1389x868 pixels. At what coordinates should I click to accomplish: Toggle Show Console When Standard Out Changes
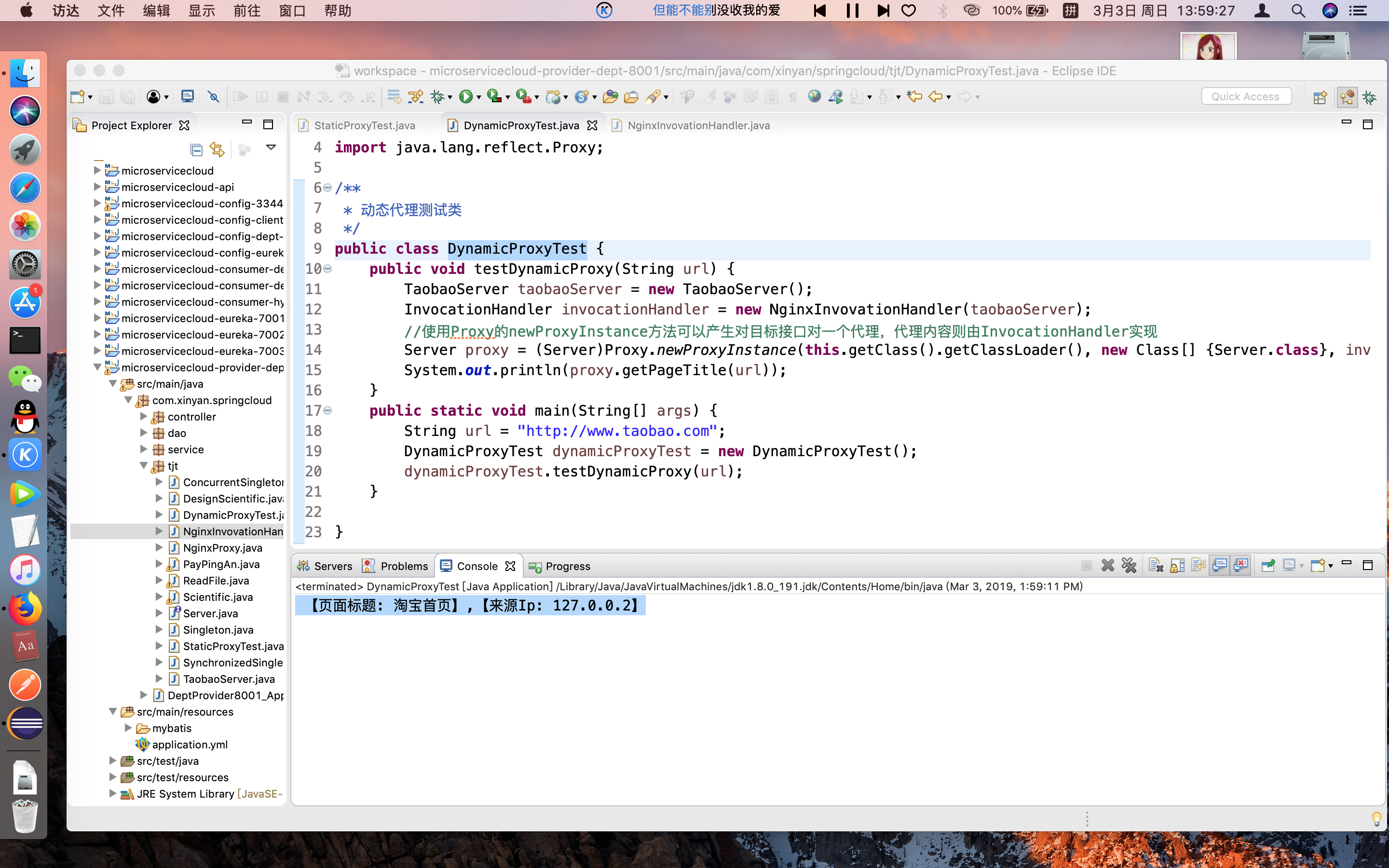[x=1219, y=566]
